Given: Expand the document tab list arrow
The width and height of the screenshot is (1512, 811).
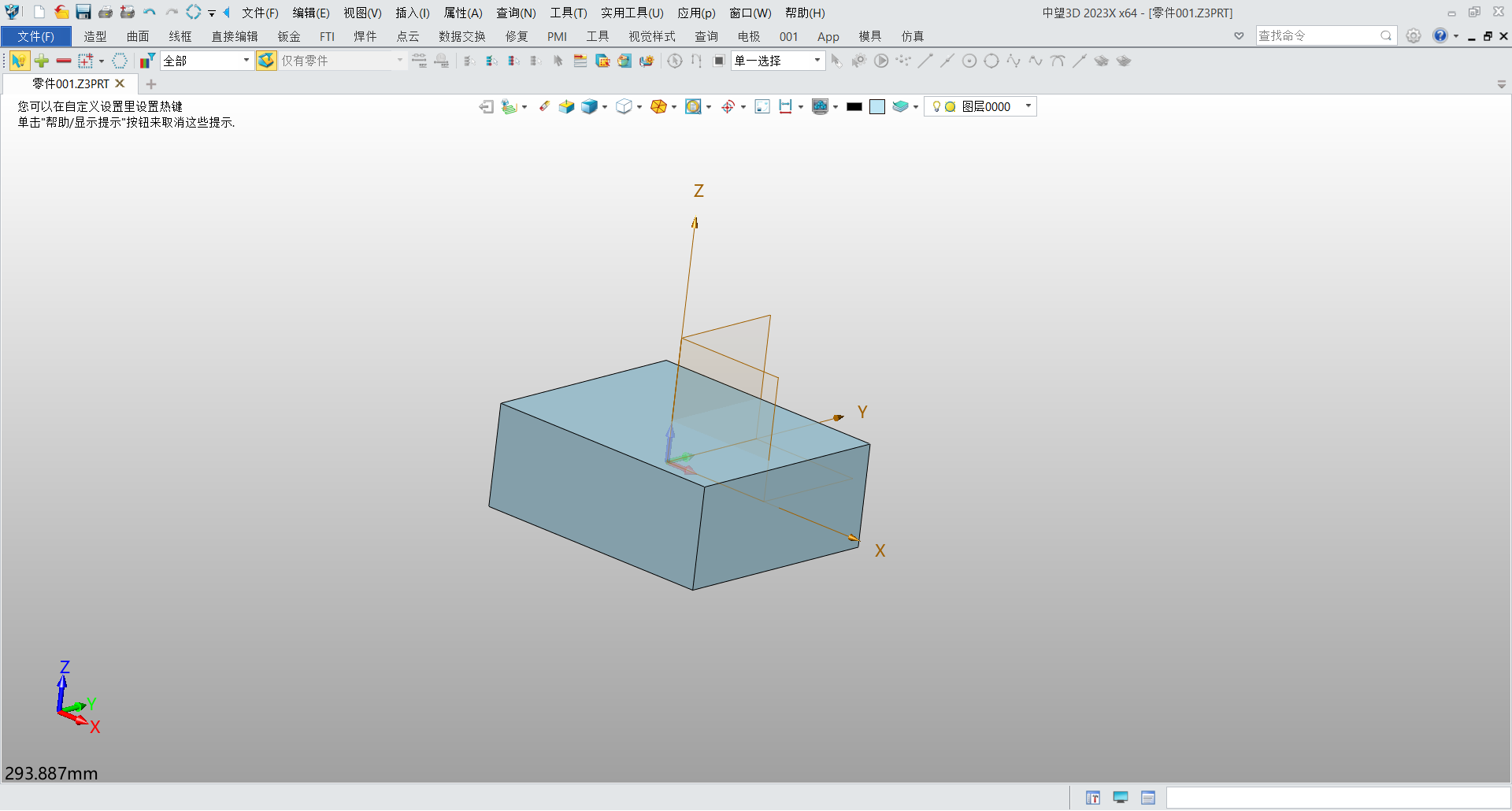Looking at the screenshot, I should [1502, 84].
